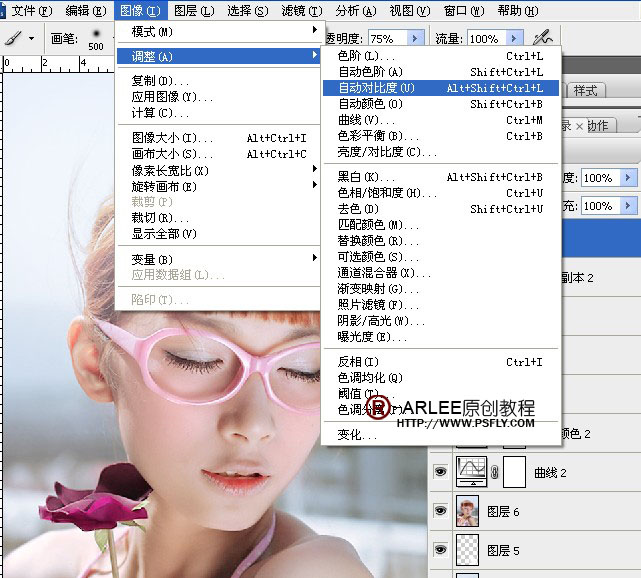Open the 编辑(E) menu
The height and width of the screenshot is (578, 641).
point(86,11)
